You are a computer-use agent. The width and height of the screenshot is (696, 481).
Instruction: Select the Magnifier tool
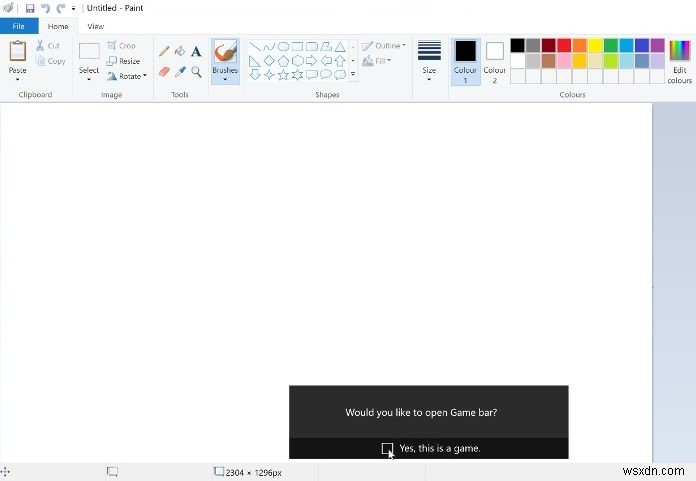pyautogui.click(x=196, y=71)
